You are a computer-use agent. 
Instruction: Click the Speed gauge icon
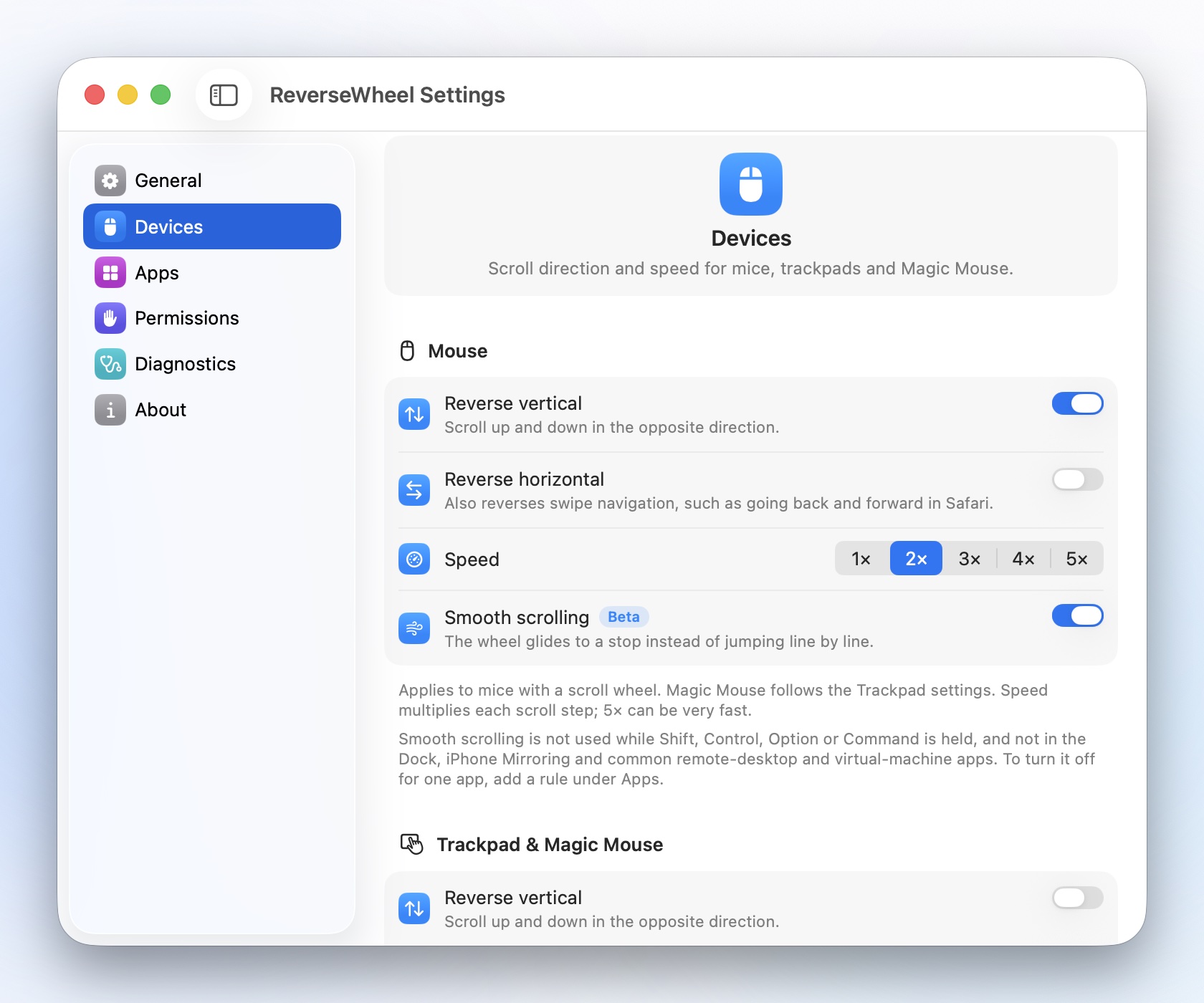click(x=414, y=559)
